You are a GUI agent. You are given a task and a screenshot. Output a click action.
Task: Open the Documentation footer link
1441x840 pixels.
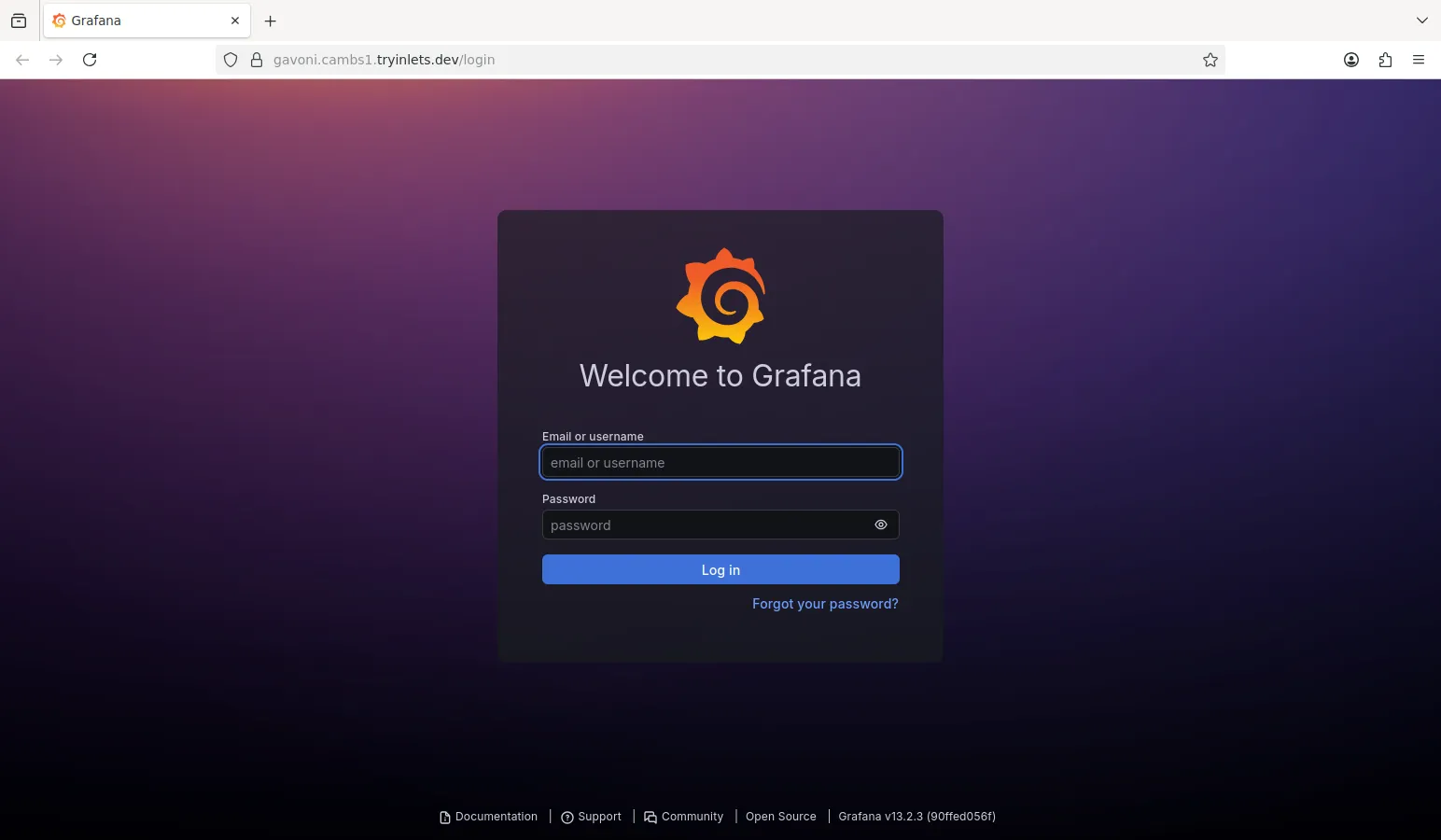(489, 817)
